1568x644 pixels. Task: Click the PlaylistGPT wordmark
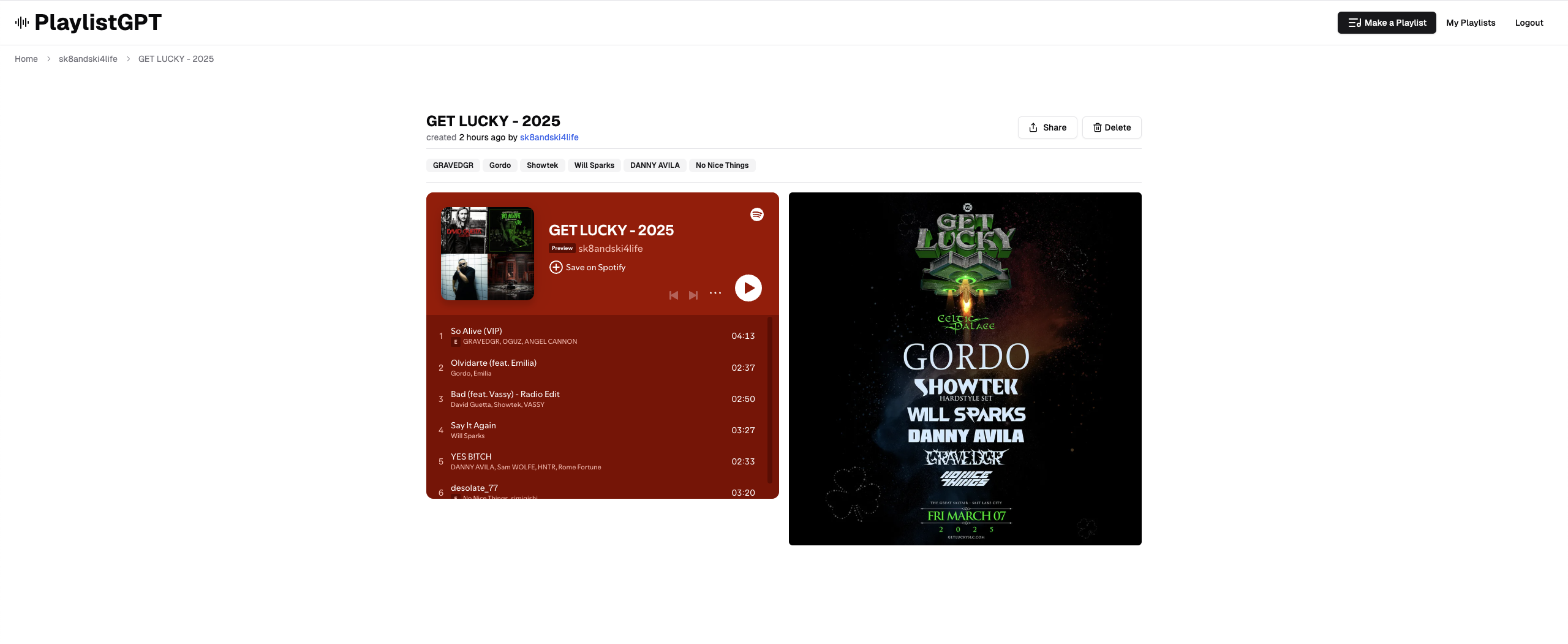[x=98, y=23]
